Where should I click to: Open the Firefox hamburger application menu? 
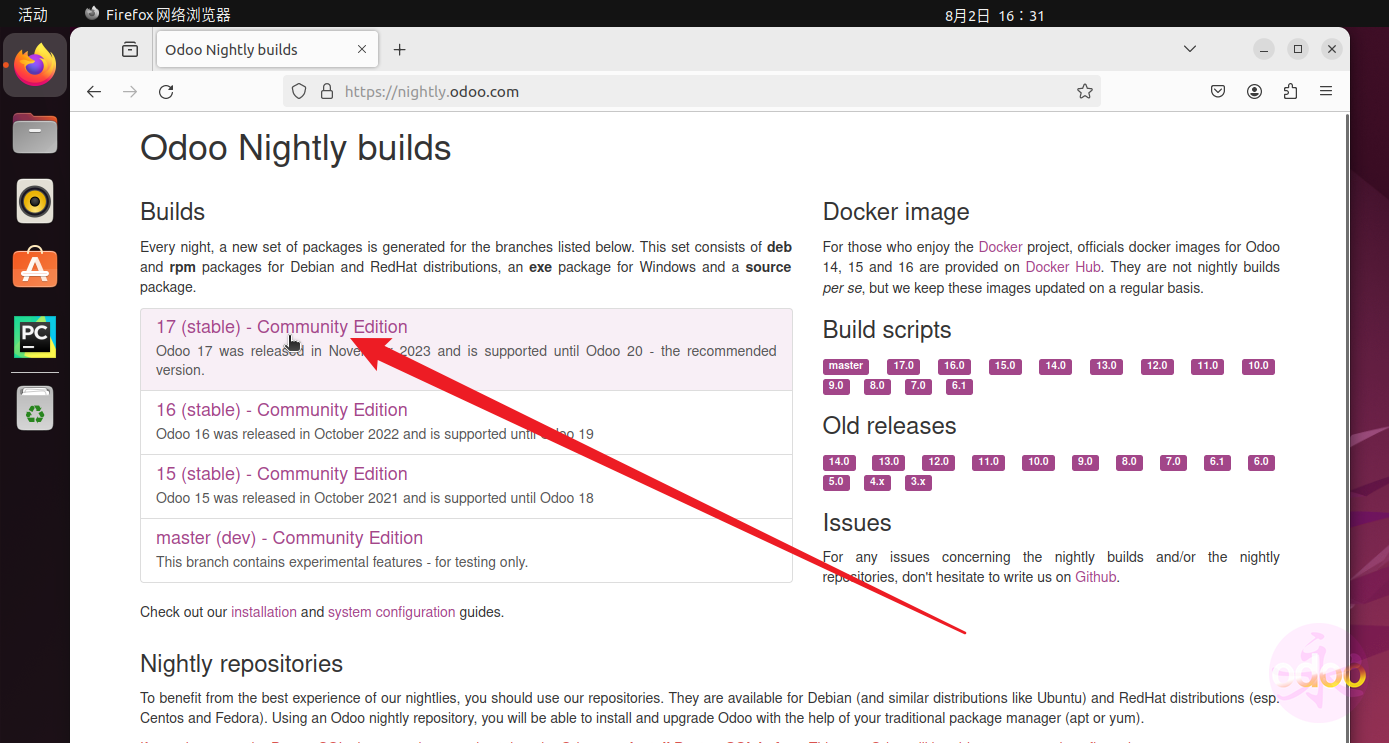[1326, 92]
